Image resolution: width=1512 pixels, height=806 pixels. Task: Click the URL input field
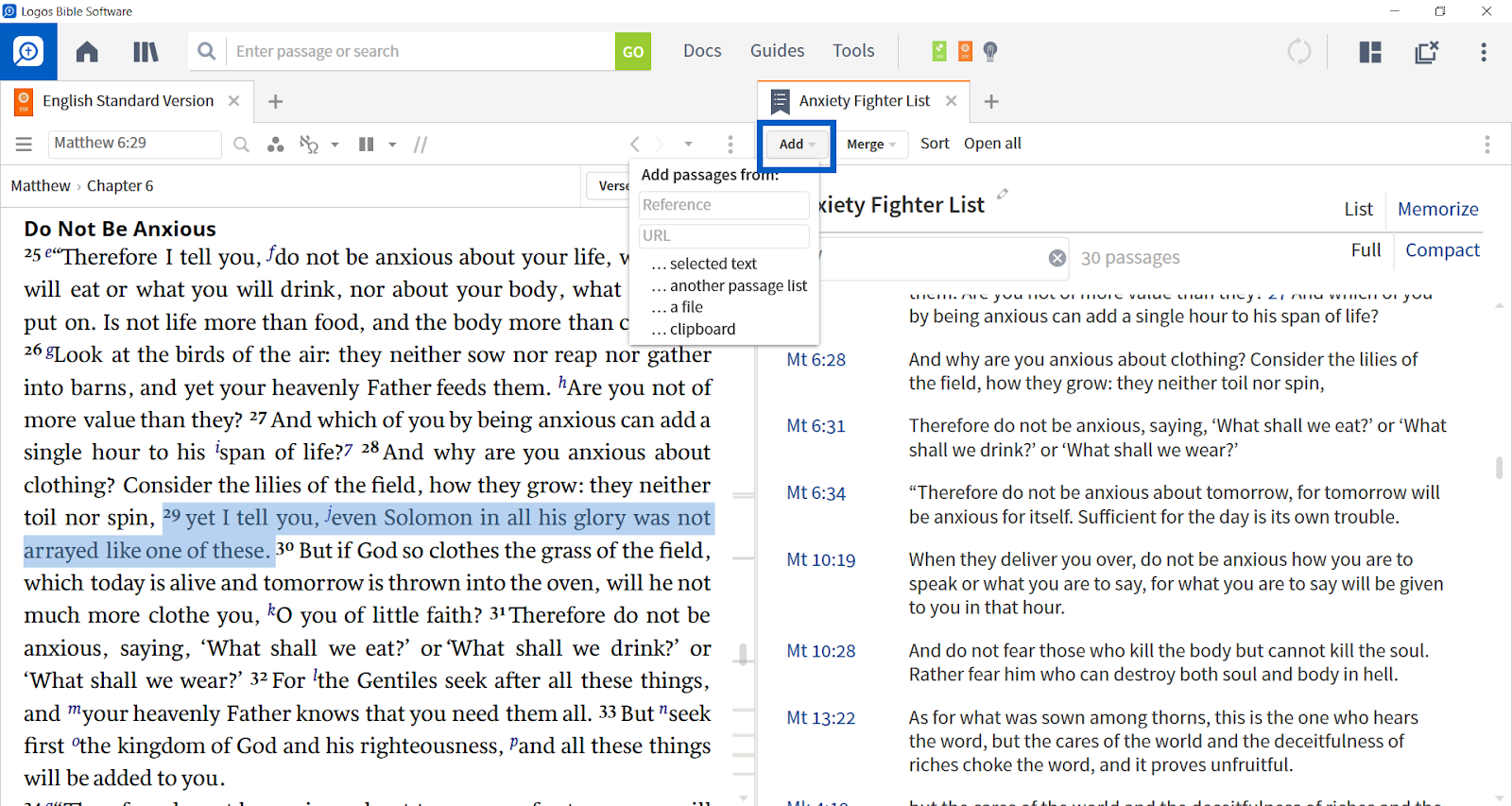(x=724, y=236)
